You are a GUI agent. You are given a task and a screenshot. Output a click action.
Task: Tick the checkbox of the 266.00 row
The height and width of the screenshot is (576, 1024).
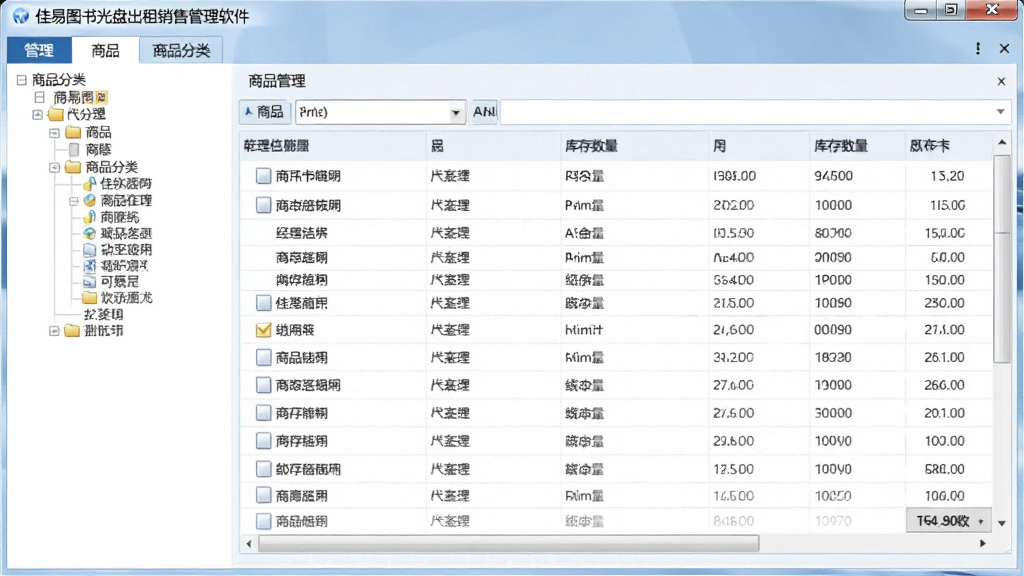click(x=263, y=385)
